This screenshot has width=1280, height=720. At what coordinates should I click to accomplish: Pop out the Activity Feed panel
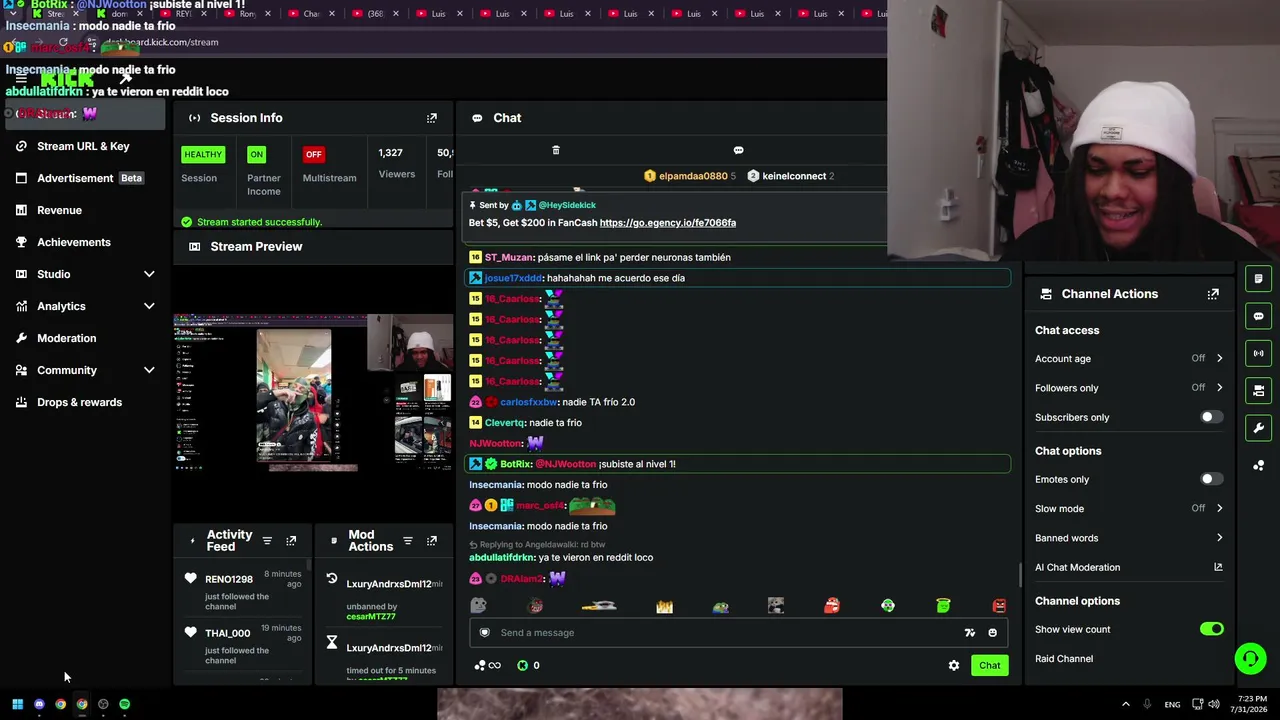(291, 541)
